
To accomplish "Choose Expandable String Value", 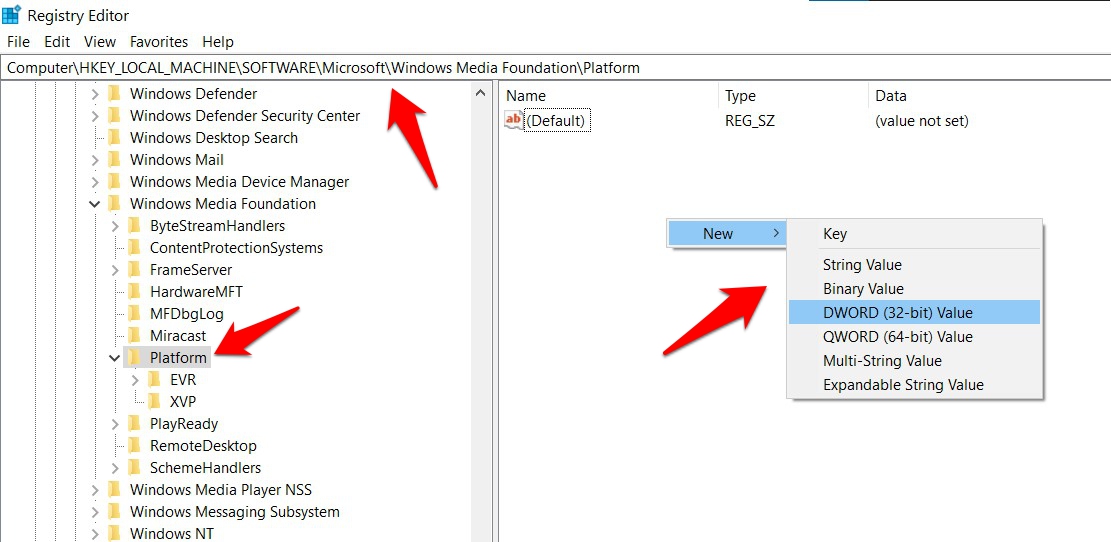I will (914, 385).
